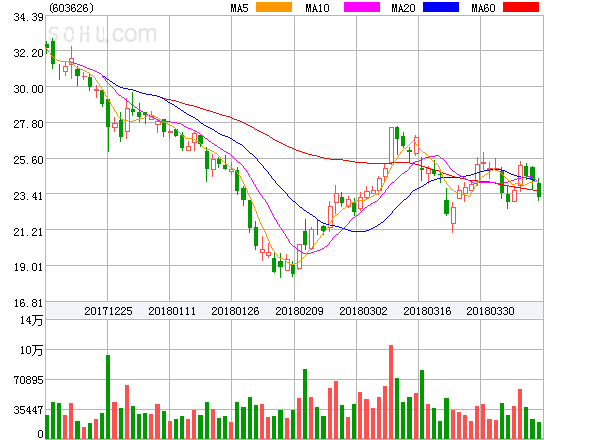Click the MA20 legend label
Viewport: 600px width, 440px height.
403,8
